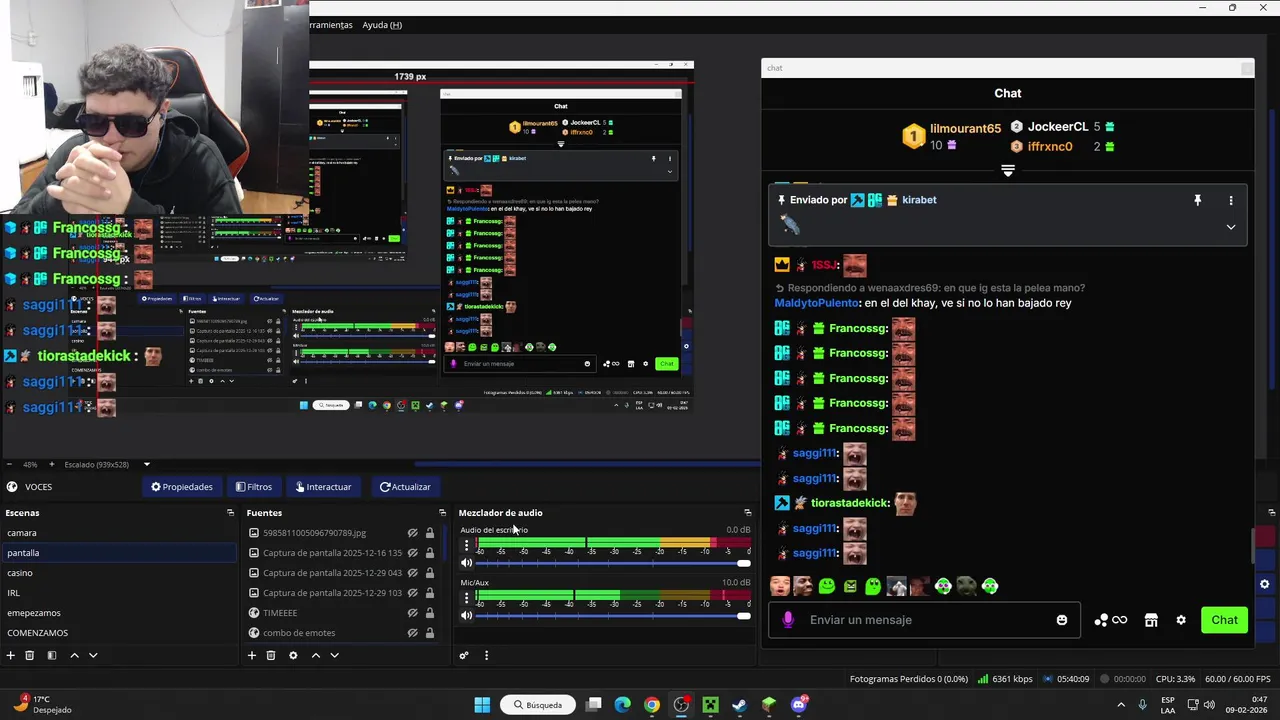
Task: Pop out the Fuentes dock
Action: click(x=442, y=513)
